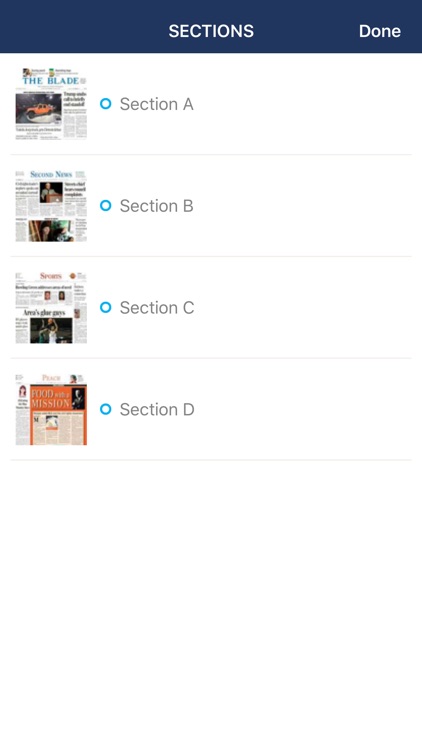Tap THE BLADE masthead in first thumbnail

point(50,81)
